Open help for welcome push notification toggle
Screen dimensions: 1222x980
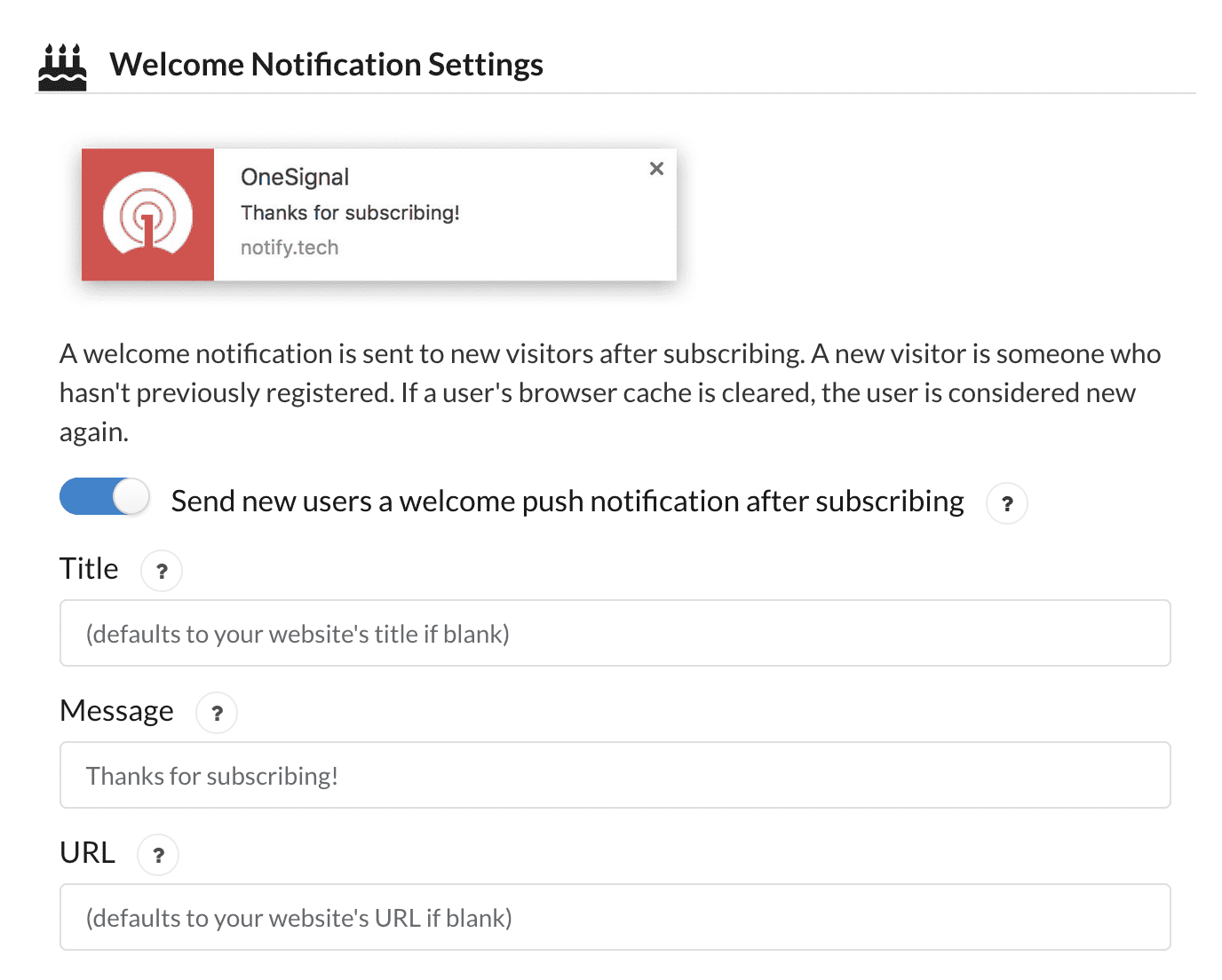1007,504
